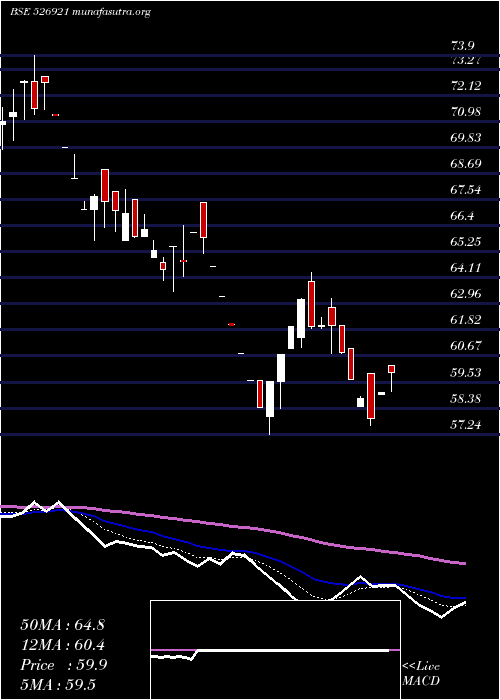Click the '<<Live MACD' label
500x700 pixels.
(421, 674)
